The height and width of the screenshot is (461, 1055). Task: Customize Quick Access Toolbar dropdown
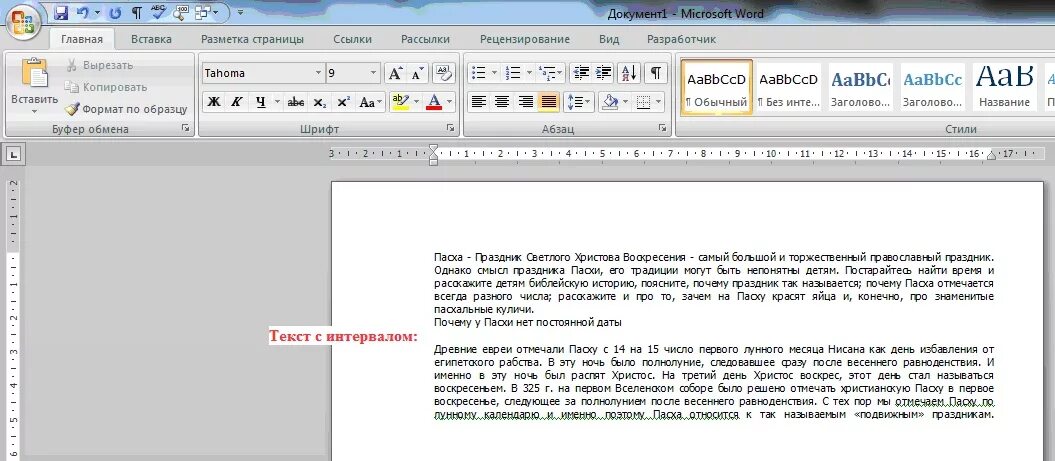pos(240,12)
